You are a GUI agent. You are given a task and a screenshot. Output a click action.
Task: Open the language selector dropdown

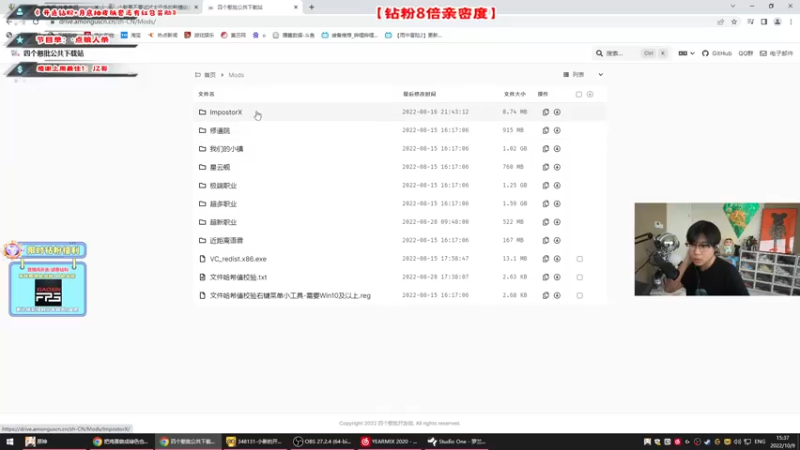pos(686,54)
